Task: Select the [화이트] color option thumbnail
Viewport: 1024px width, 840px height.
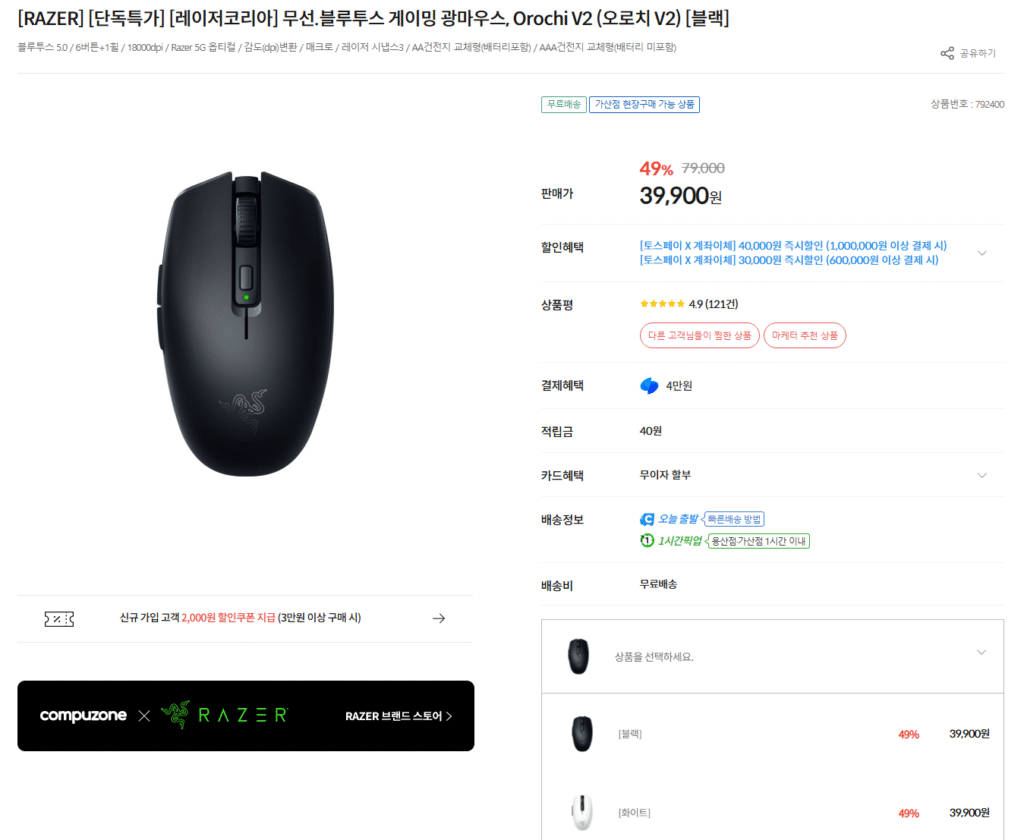Action: (x=580, y=811)
